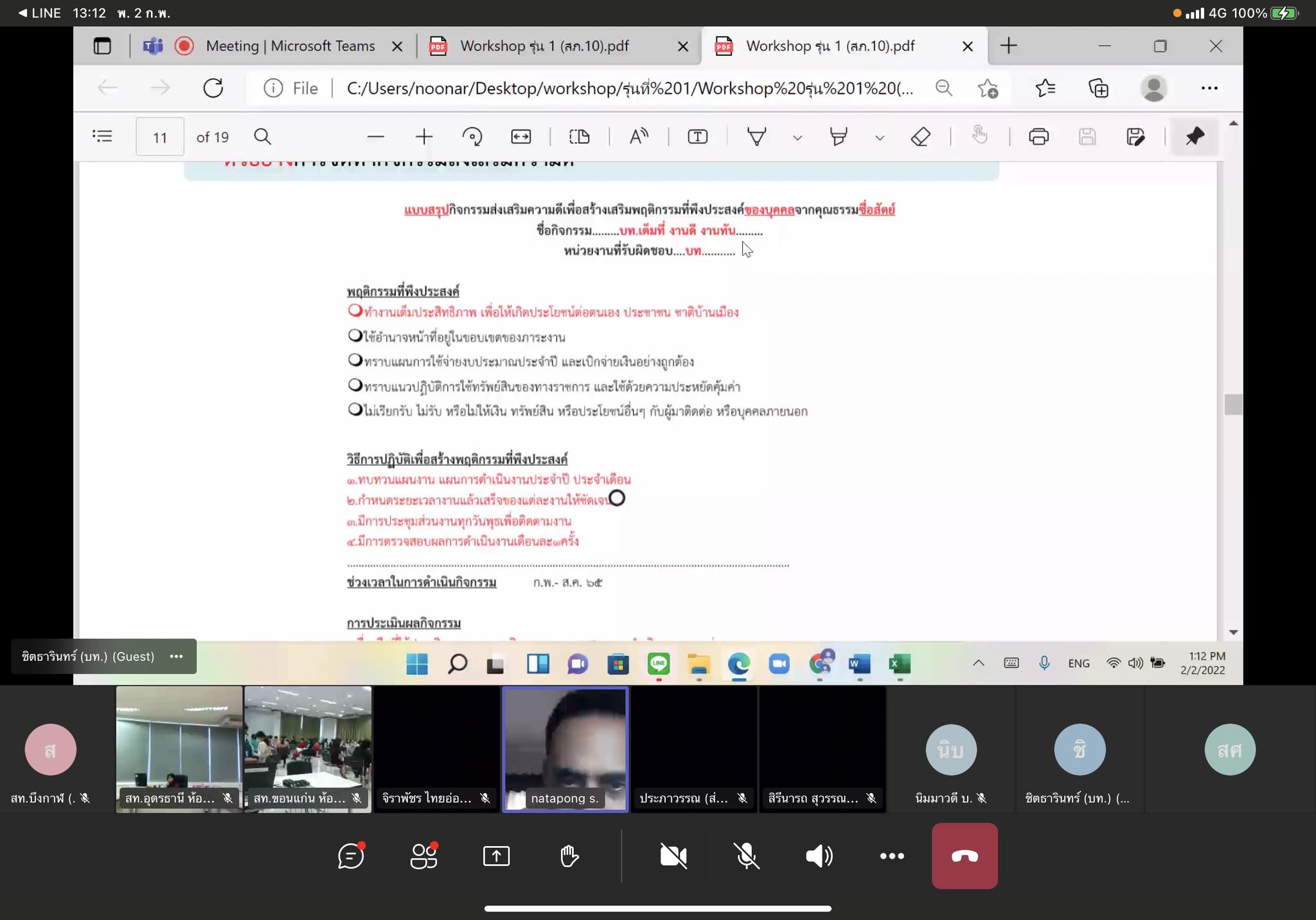The width and height of the screenshot is (1316, 920).
Task: Open a new browser tab
Action: click(x=1008, y=46)
